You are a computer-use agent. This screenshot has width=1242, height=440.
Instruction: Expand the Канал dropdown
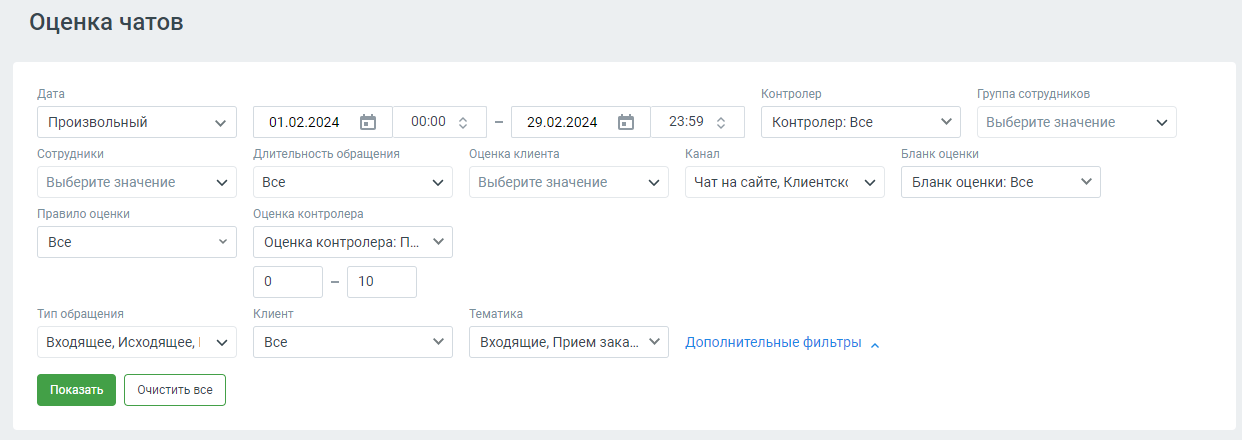pyautogui.click(x=784, y=182)
